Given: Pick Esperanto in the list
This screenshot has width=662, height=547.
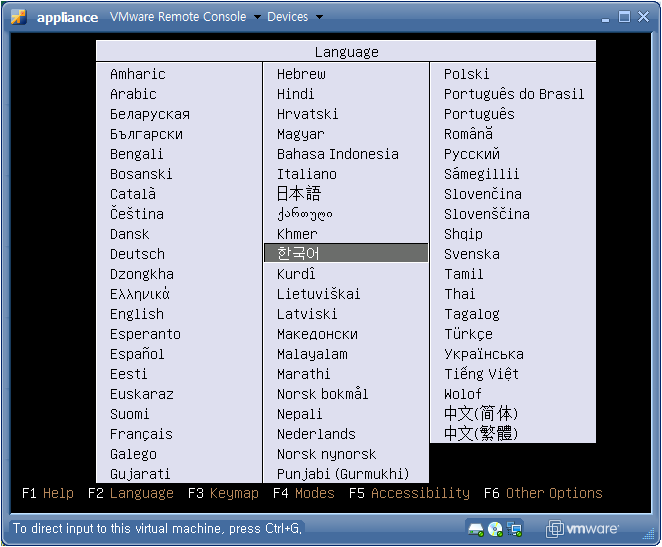Looking at the screenshot, I should (145, 335).
